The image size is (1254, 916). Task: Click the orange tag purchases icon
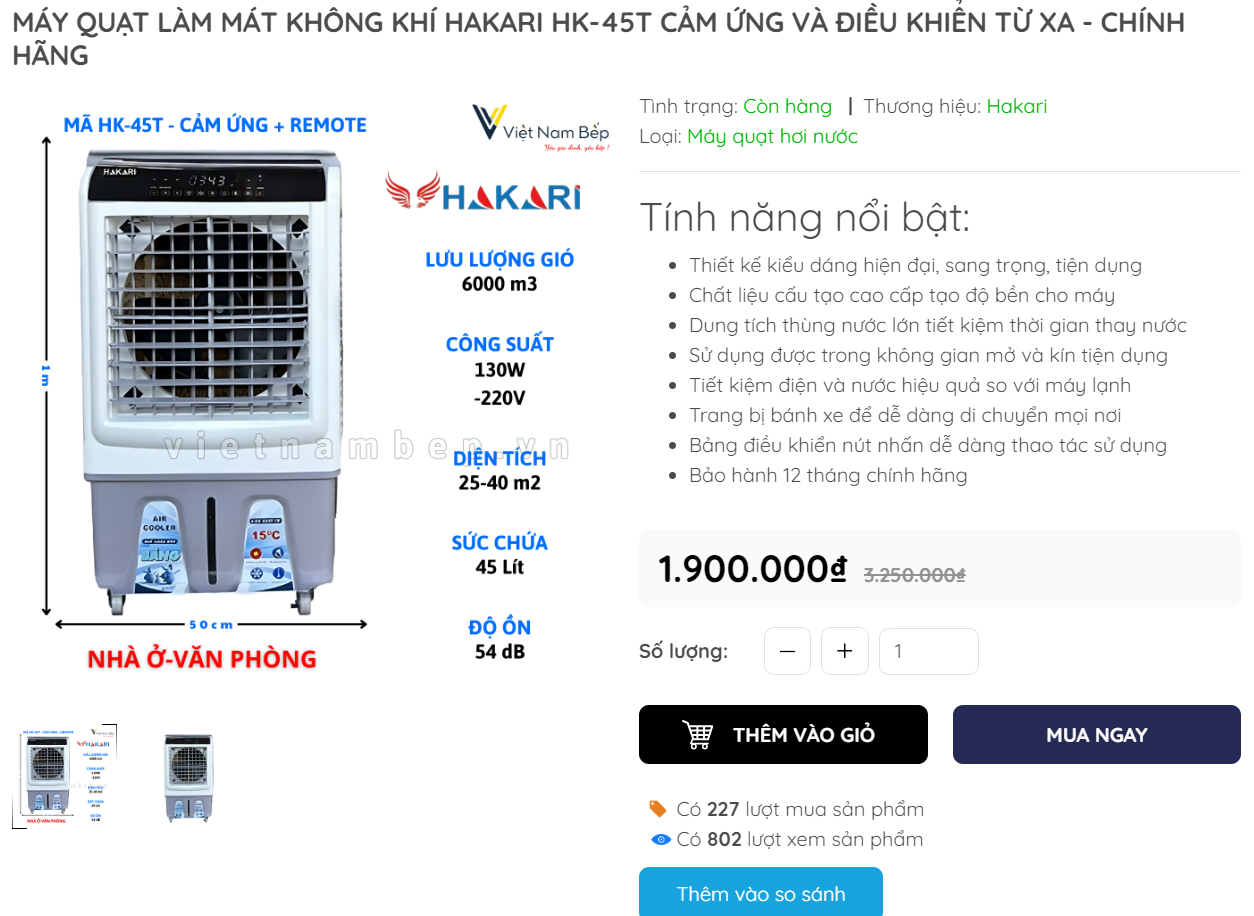tap(658, 808)
